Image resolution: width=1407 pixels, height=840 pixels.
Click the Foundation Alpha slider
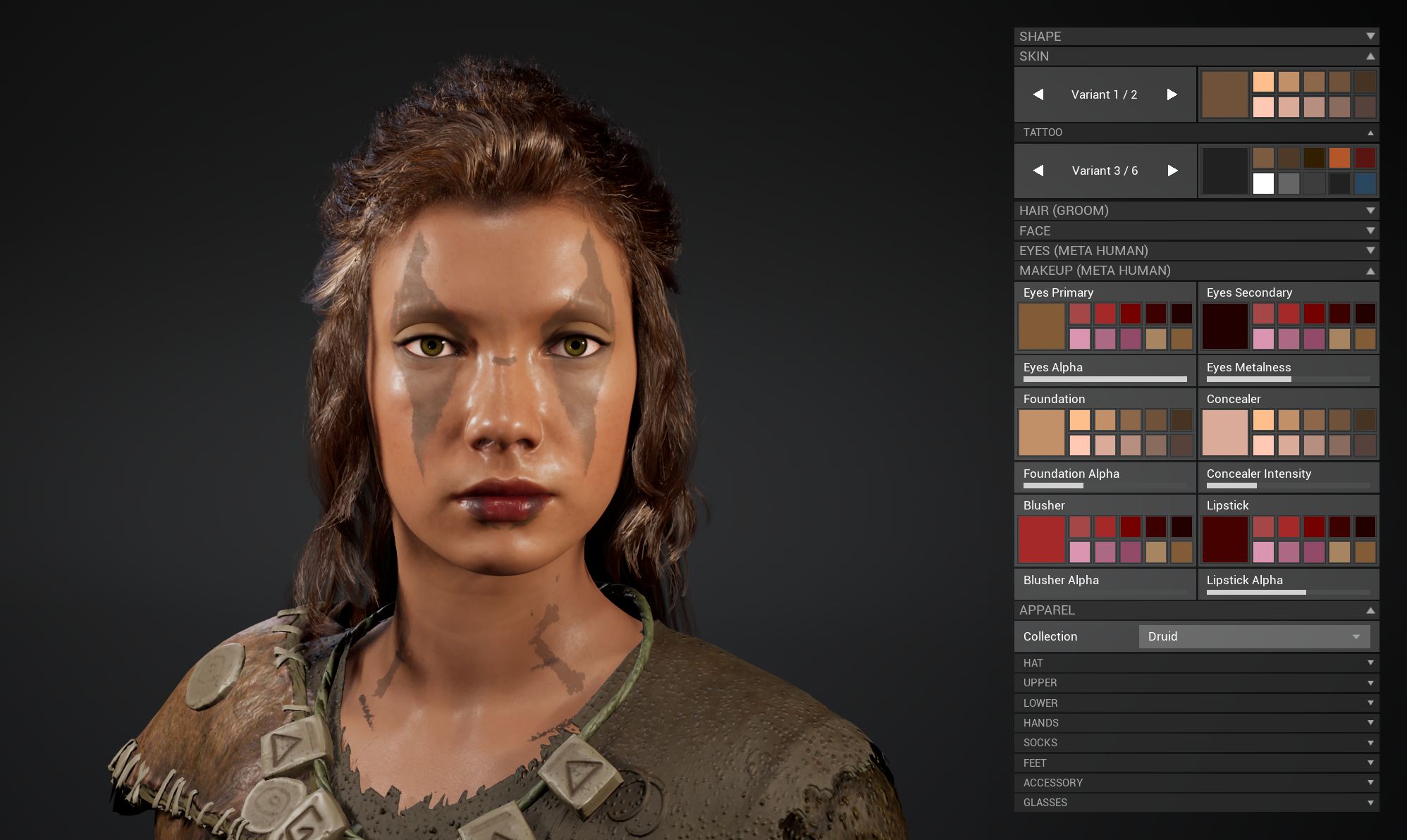click(1104, 486)
